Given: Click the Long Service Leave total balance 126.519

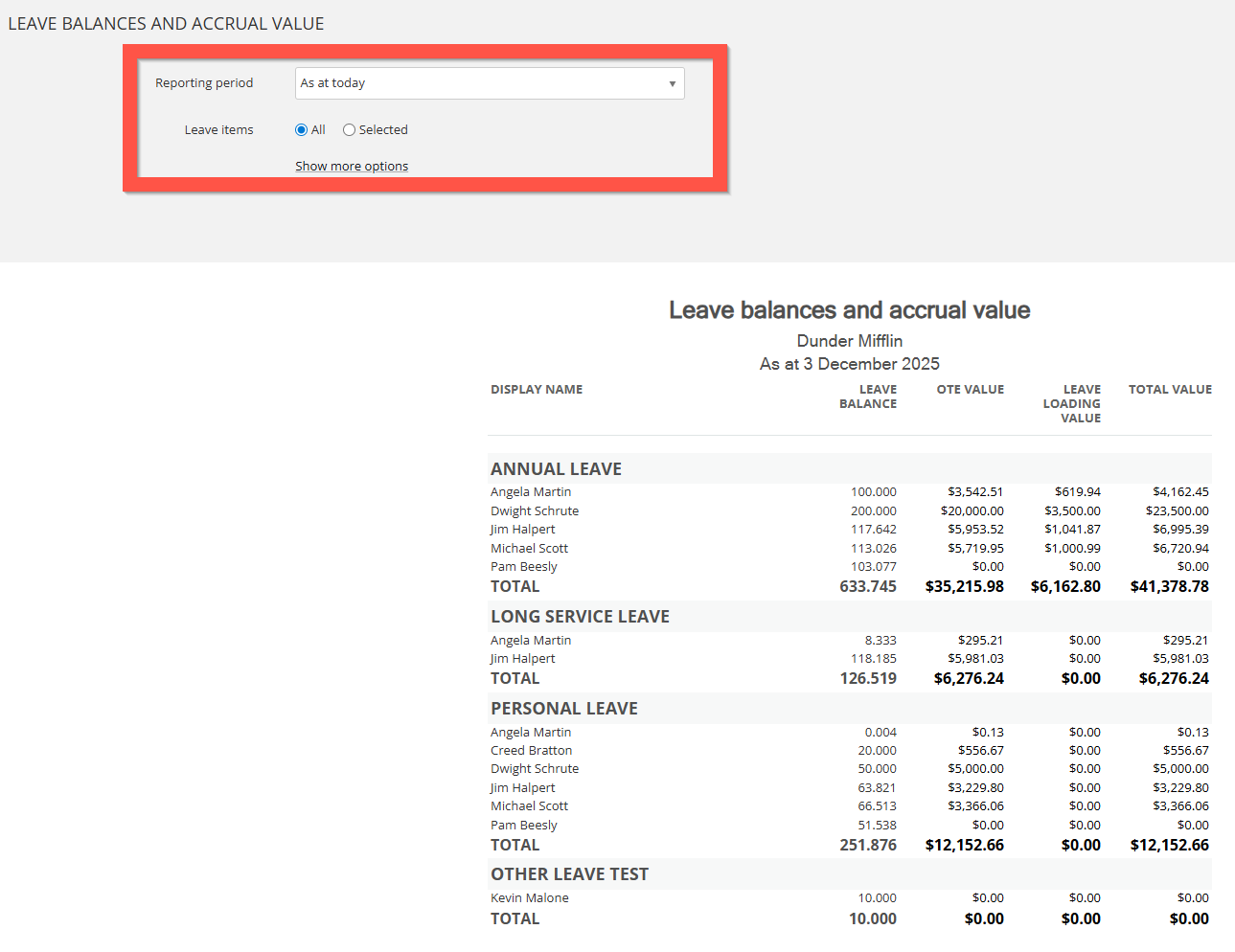Looking at the screenshot, I should pos(868,679).
